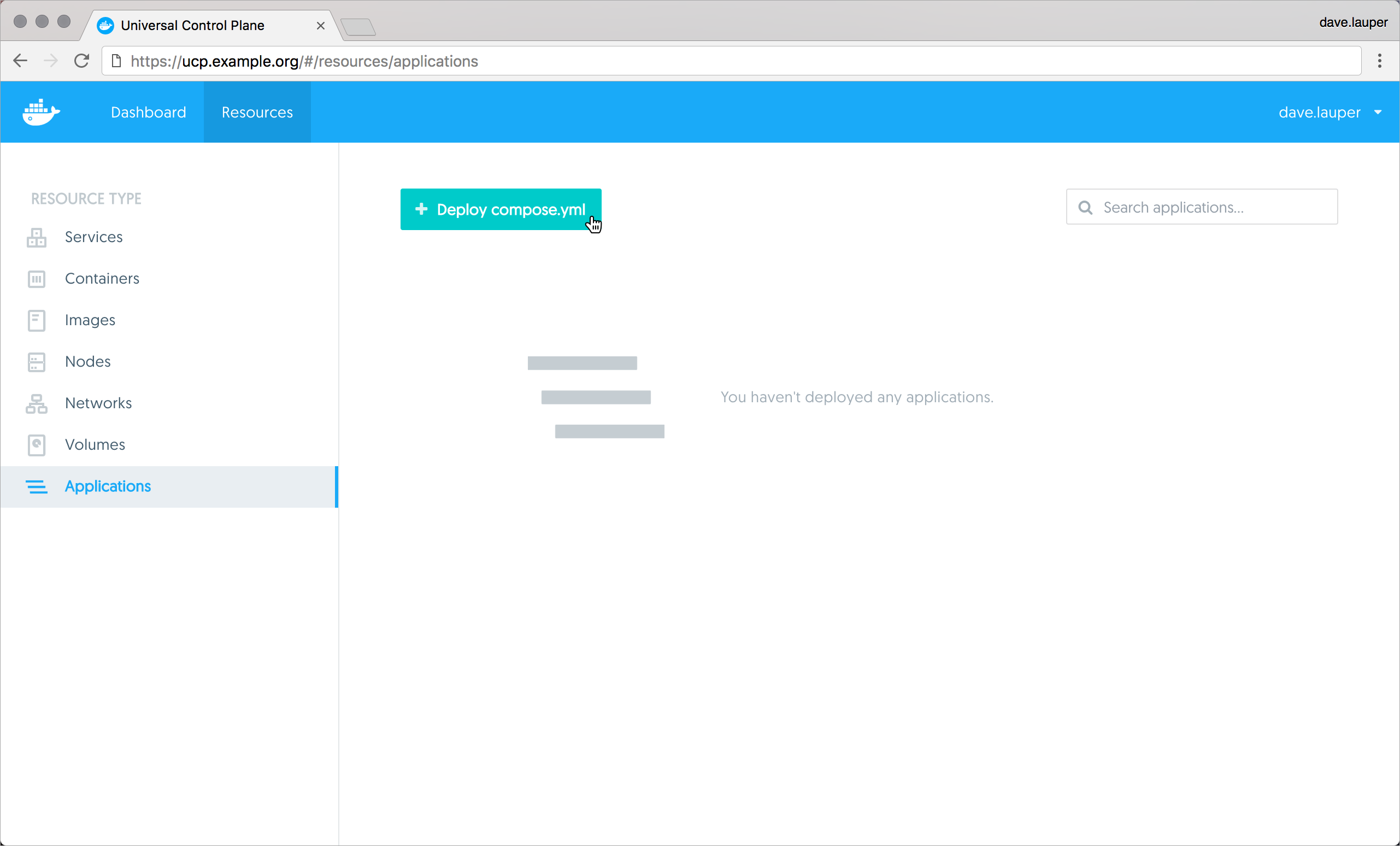Click the Docker whale logo
Image resolution: width=1400 pixels, height=846 pixels.
click(x=41, y=112)
